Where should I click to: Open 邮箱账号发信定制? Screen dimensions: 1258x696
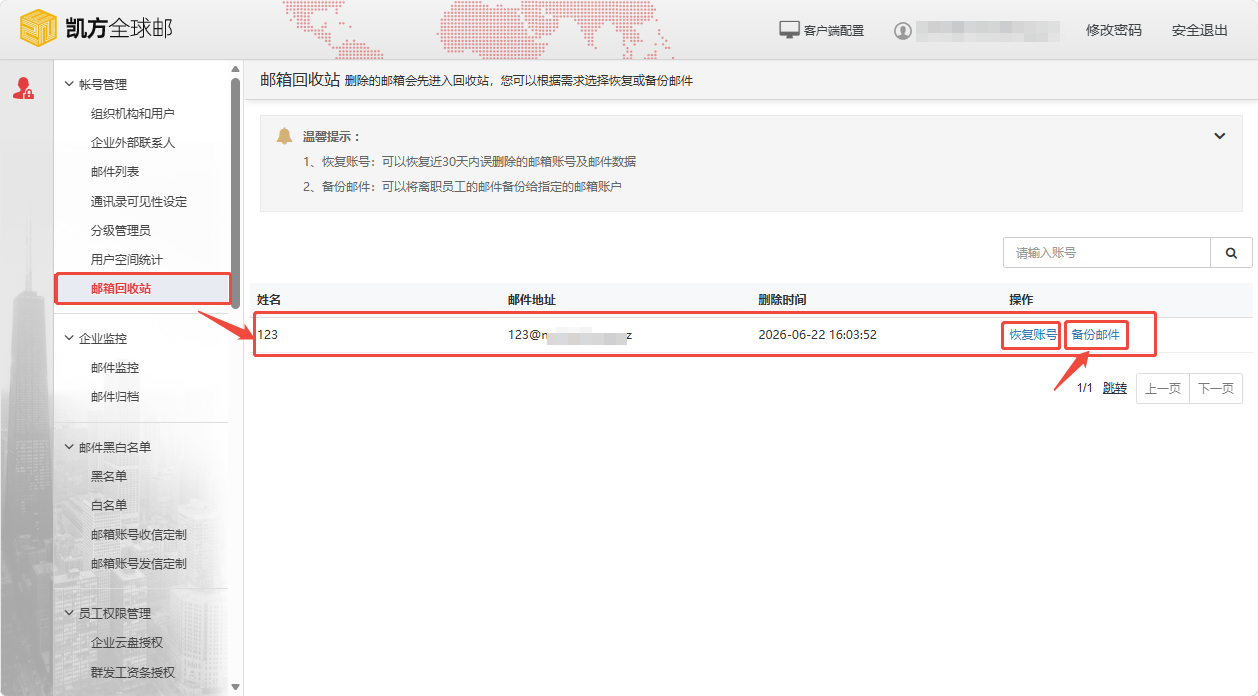click(139, 564)
